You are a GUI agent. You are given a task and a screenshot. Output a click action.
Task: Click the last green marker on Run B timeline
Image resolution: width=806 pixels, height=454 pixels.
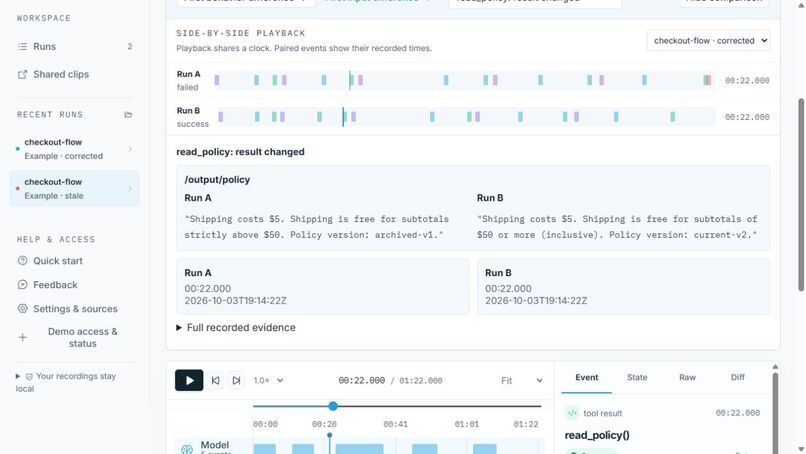[x=672, y=117]
